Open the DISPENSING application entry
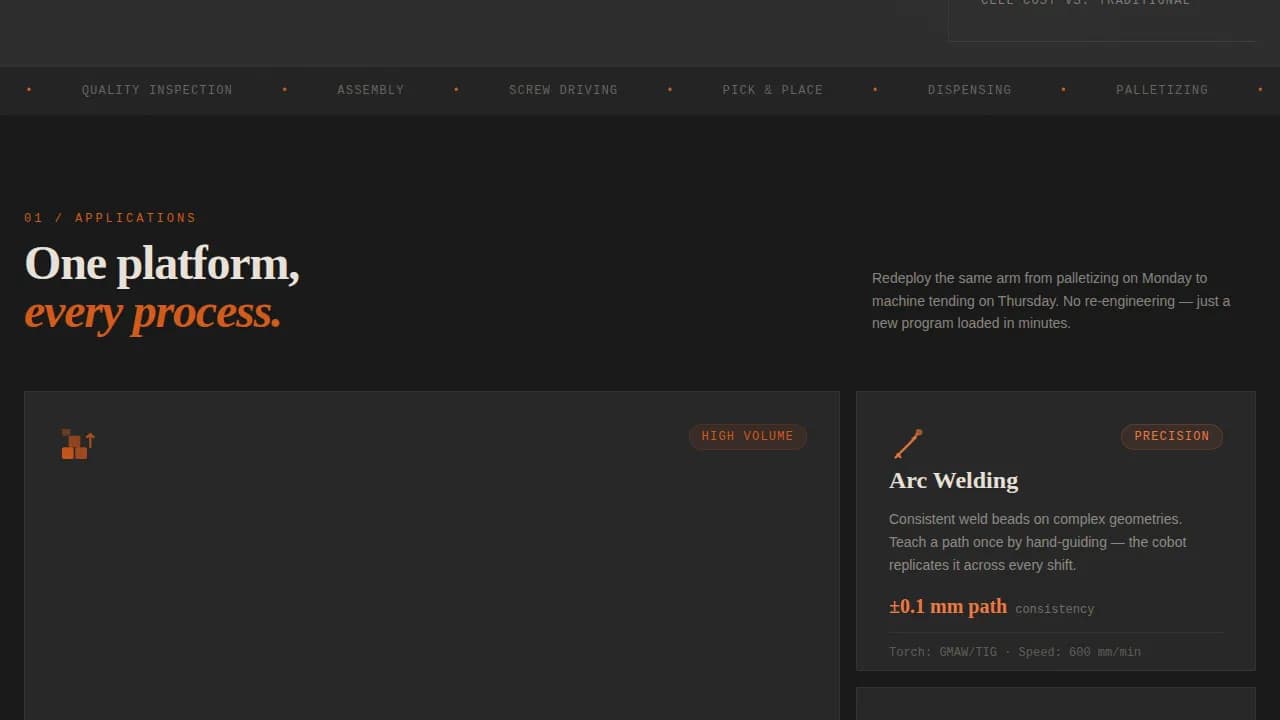 969,90
